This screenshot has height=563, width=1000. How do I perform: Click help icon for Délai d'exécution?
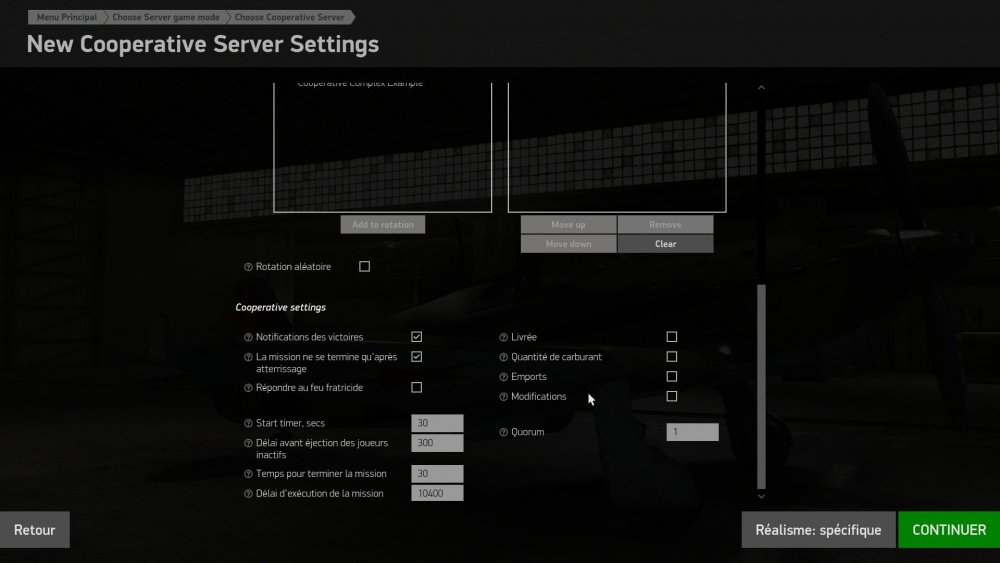pos(248,494)
